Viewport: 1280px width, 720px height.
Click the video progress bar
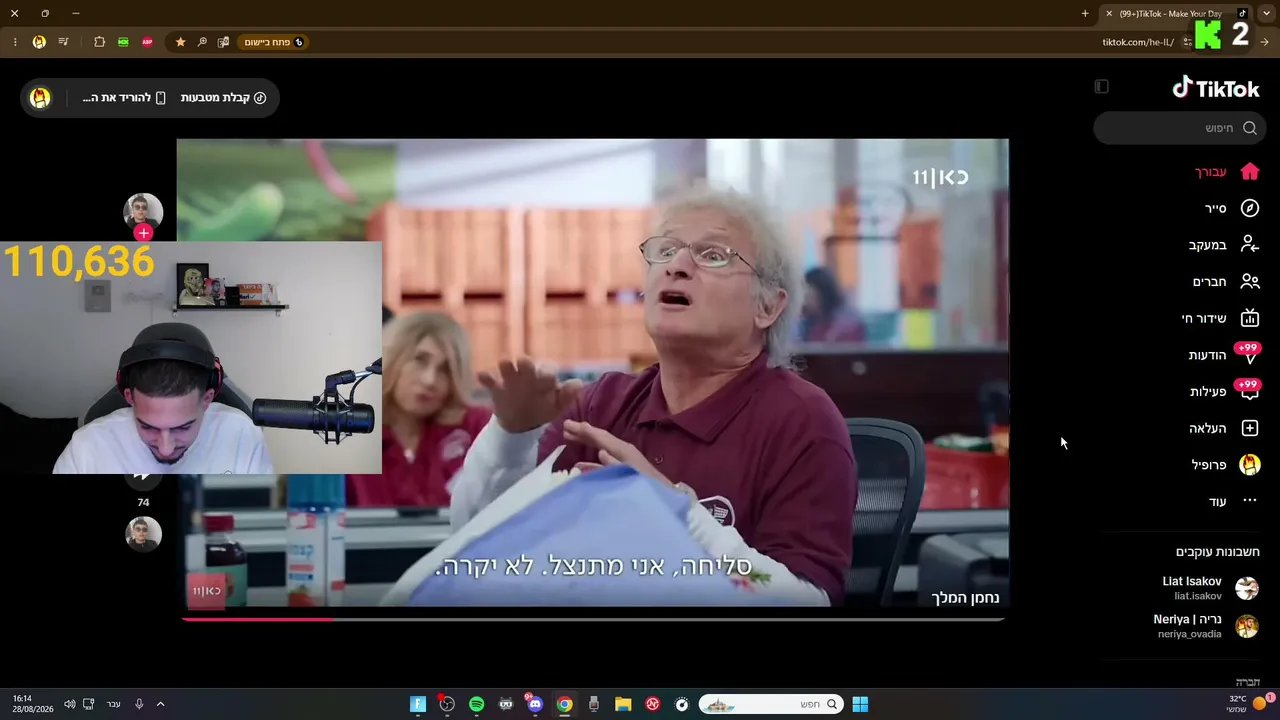tap(593, 620)
